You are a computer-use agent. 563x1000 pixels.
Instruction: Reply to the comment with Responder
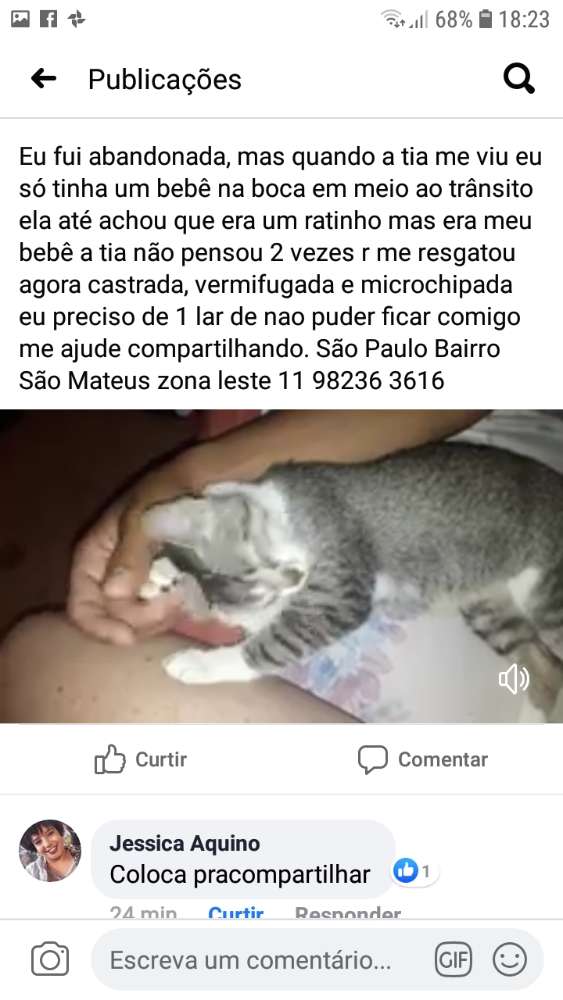348,913
